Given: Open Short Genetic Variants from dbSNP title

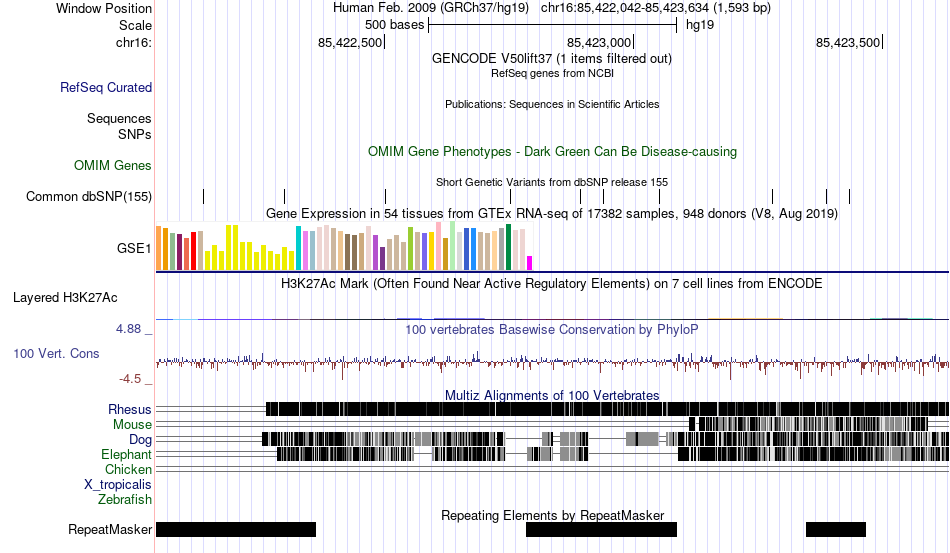Looking at the screenshot, I should [552, 182].
